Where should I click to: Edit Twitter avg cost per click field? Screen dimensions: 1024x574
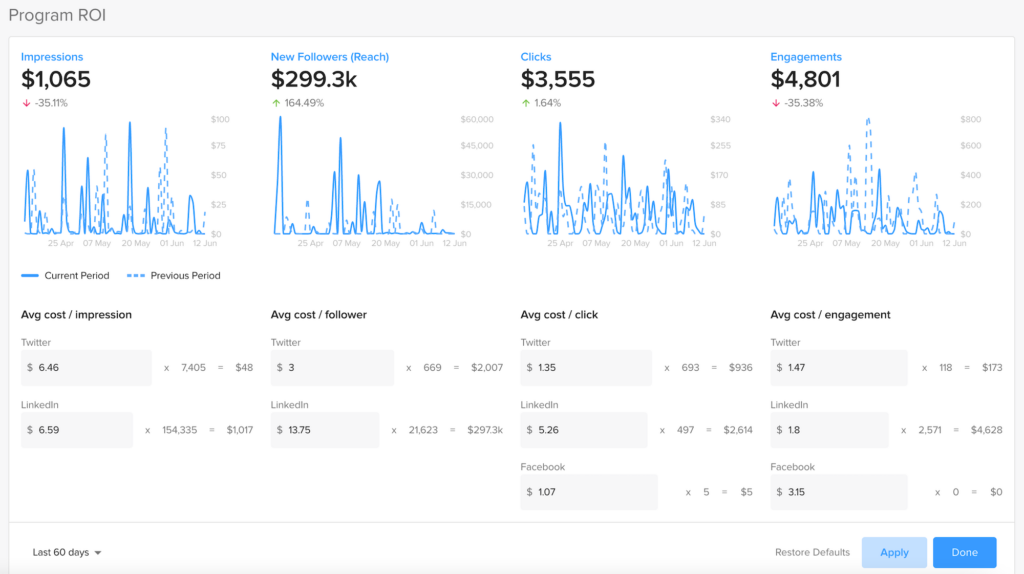pos(586,368)
